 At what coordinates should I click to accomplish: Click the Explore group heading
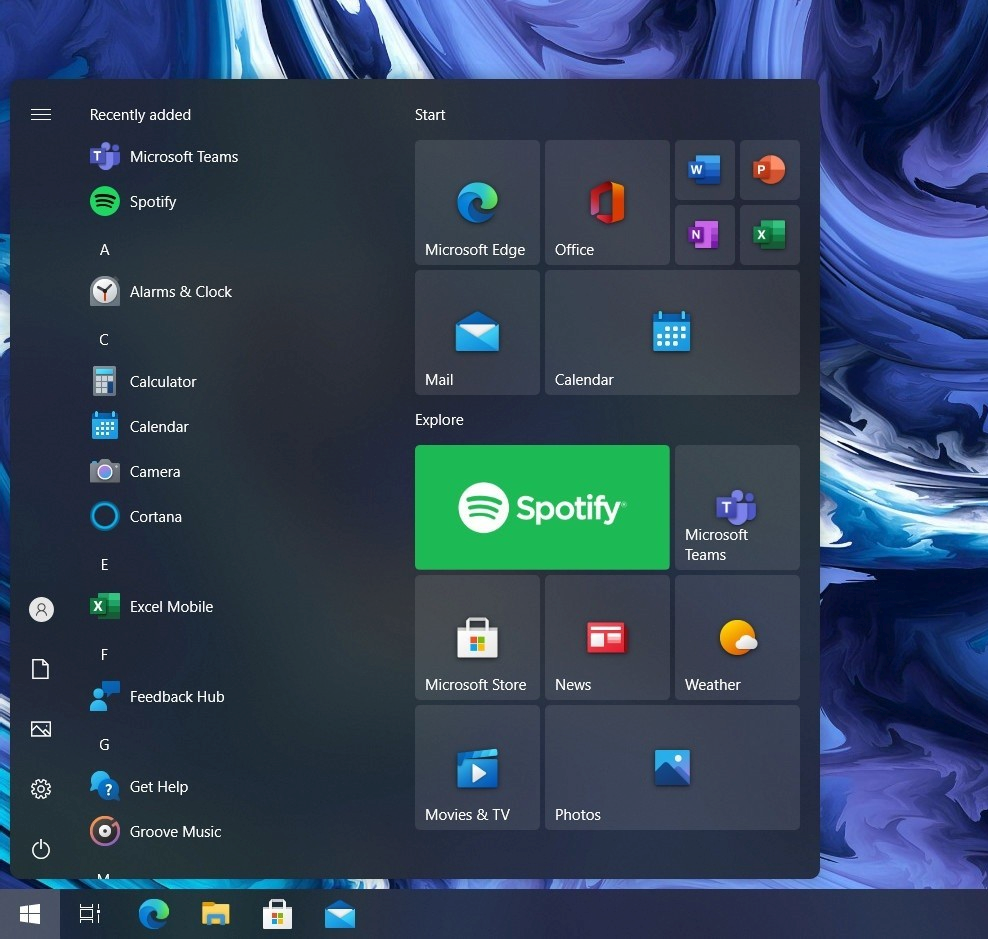[x=439, y=420]
